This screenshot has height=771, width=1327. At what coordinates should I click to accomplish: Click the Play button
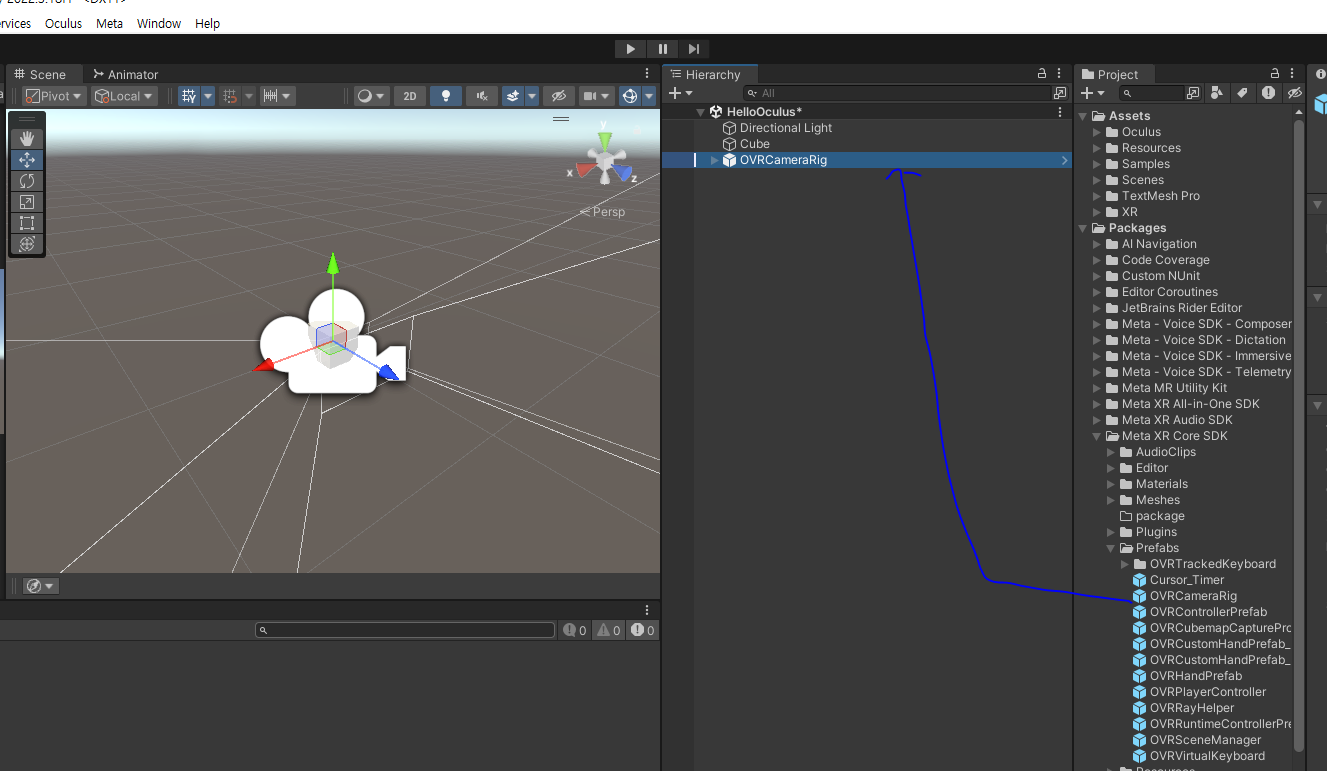click(630, 48)
